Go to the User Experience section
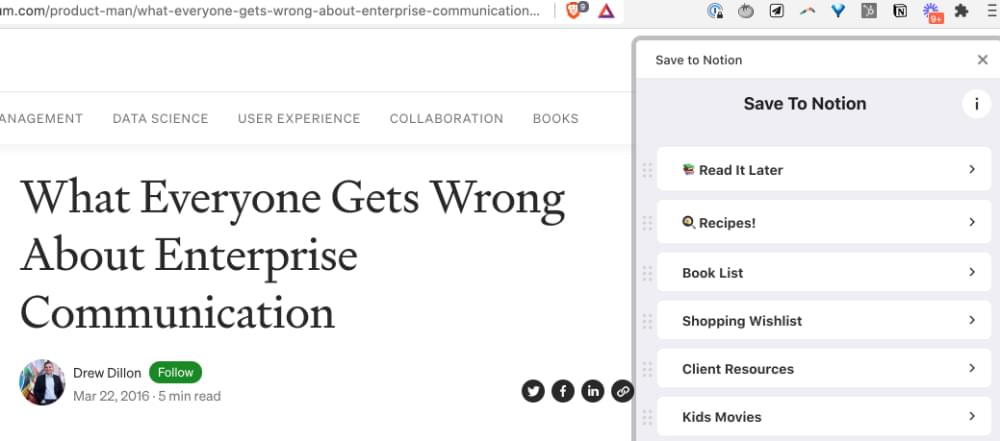 [x=299, y=118]
